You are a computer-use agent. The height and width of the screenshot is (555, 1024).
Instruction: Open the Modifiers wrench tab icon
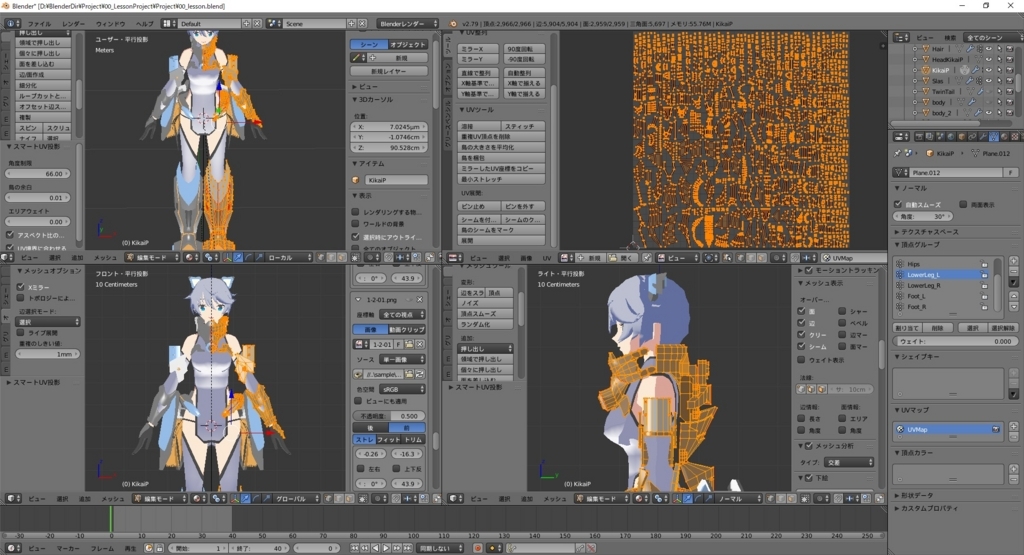pyautogui.click(x=983, y=136)
